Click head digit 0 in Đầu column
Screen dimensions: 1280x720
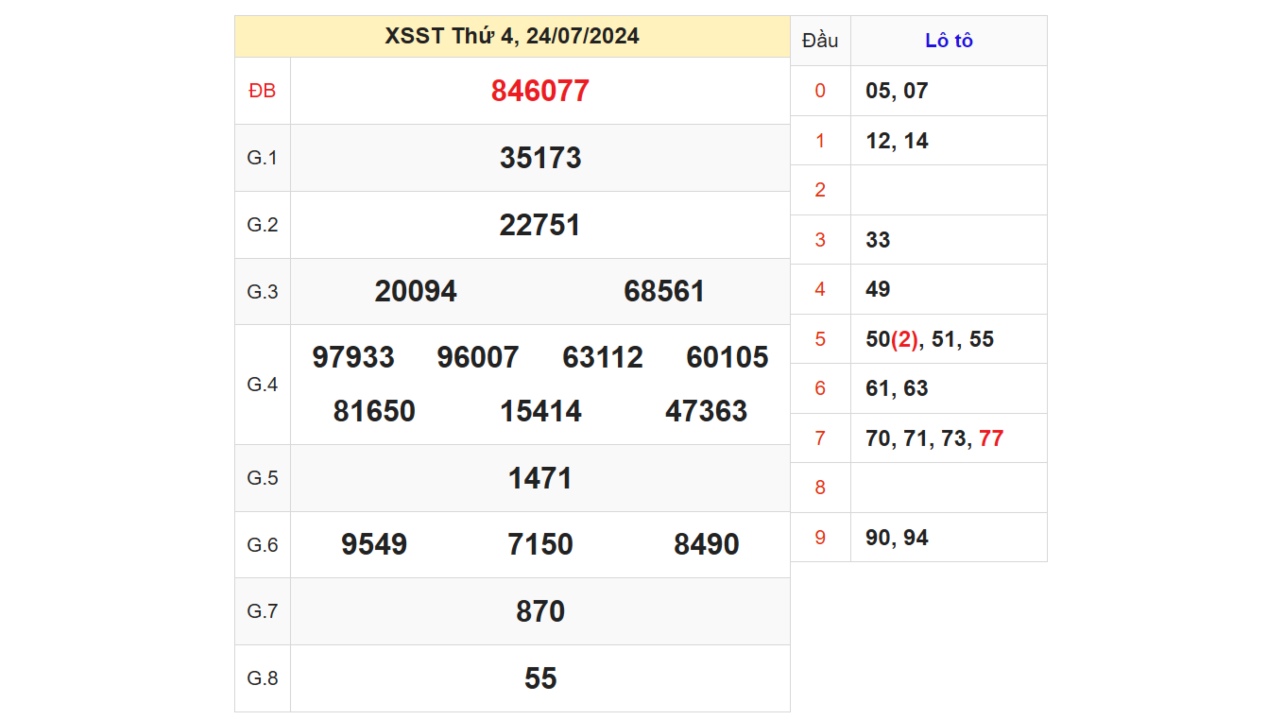820,91
